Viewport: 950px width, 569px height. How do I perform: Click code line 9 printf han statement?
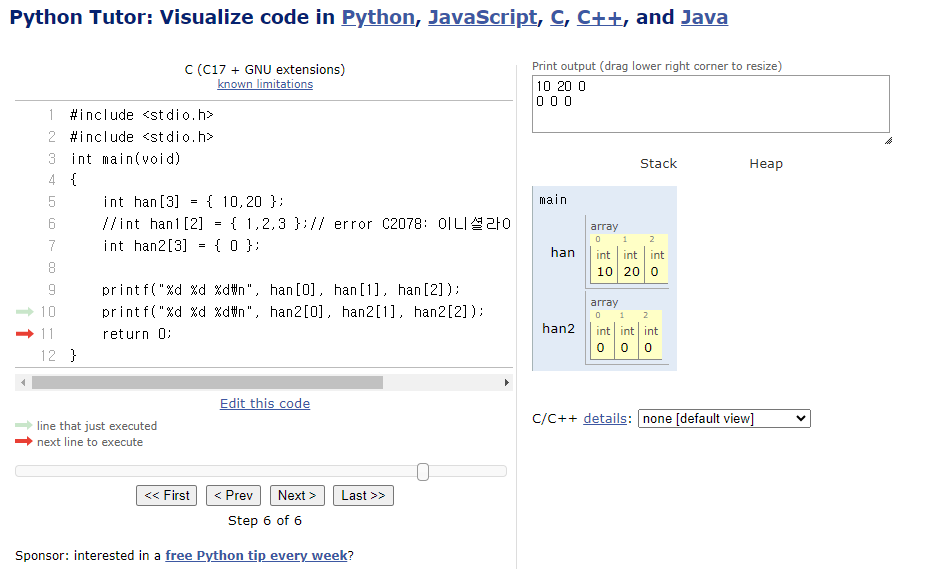click(281, 290)
